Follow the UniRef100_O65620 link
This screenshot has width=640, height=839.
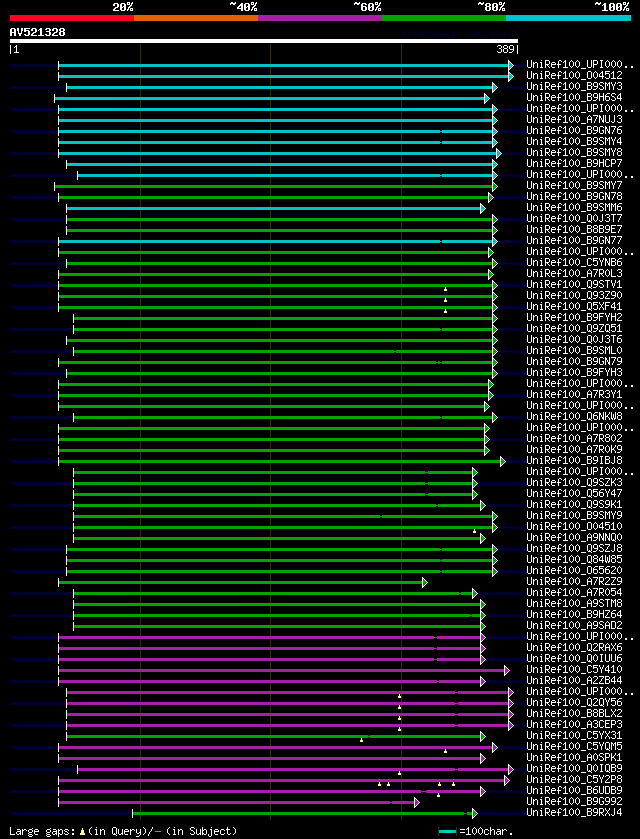tap(574, 570)
